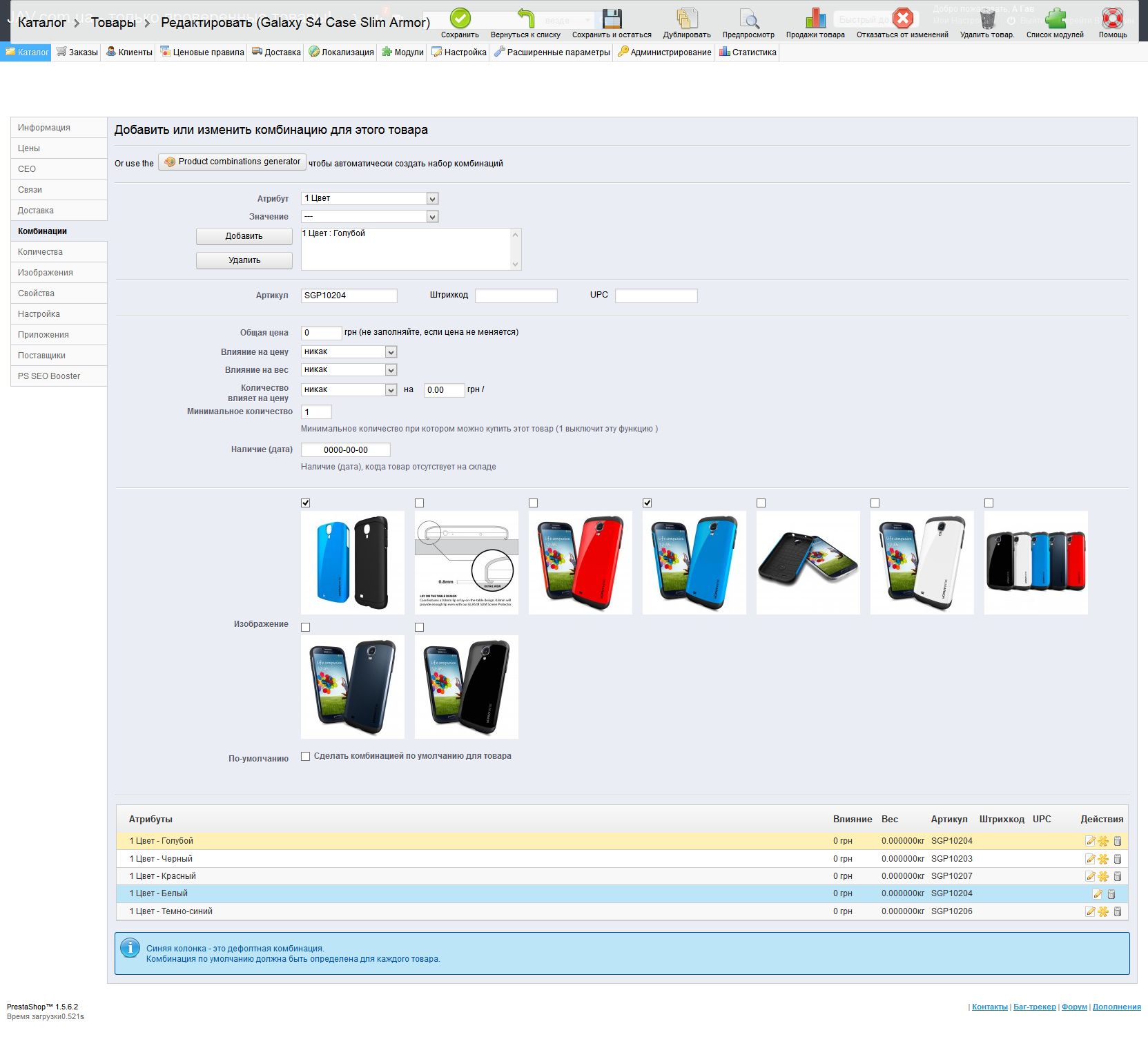Click the Добавить button
The height and width of the screenshot is (1046, 1148).
(x=244, y=236)
